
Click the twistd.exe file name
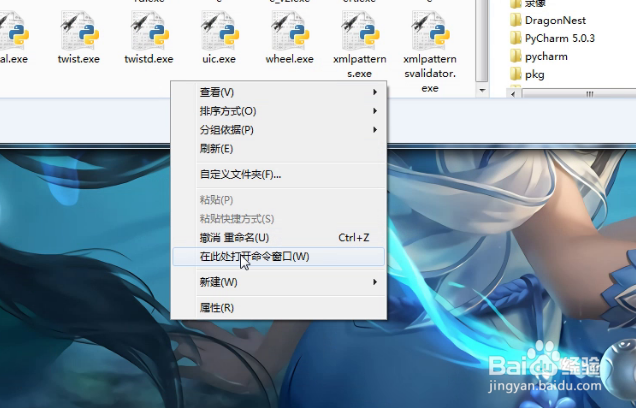click(x=149, y=59)
